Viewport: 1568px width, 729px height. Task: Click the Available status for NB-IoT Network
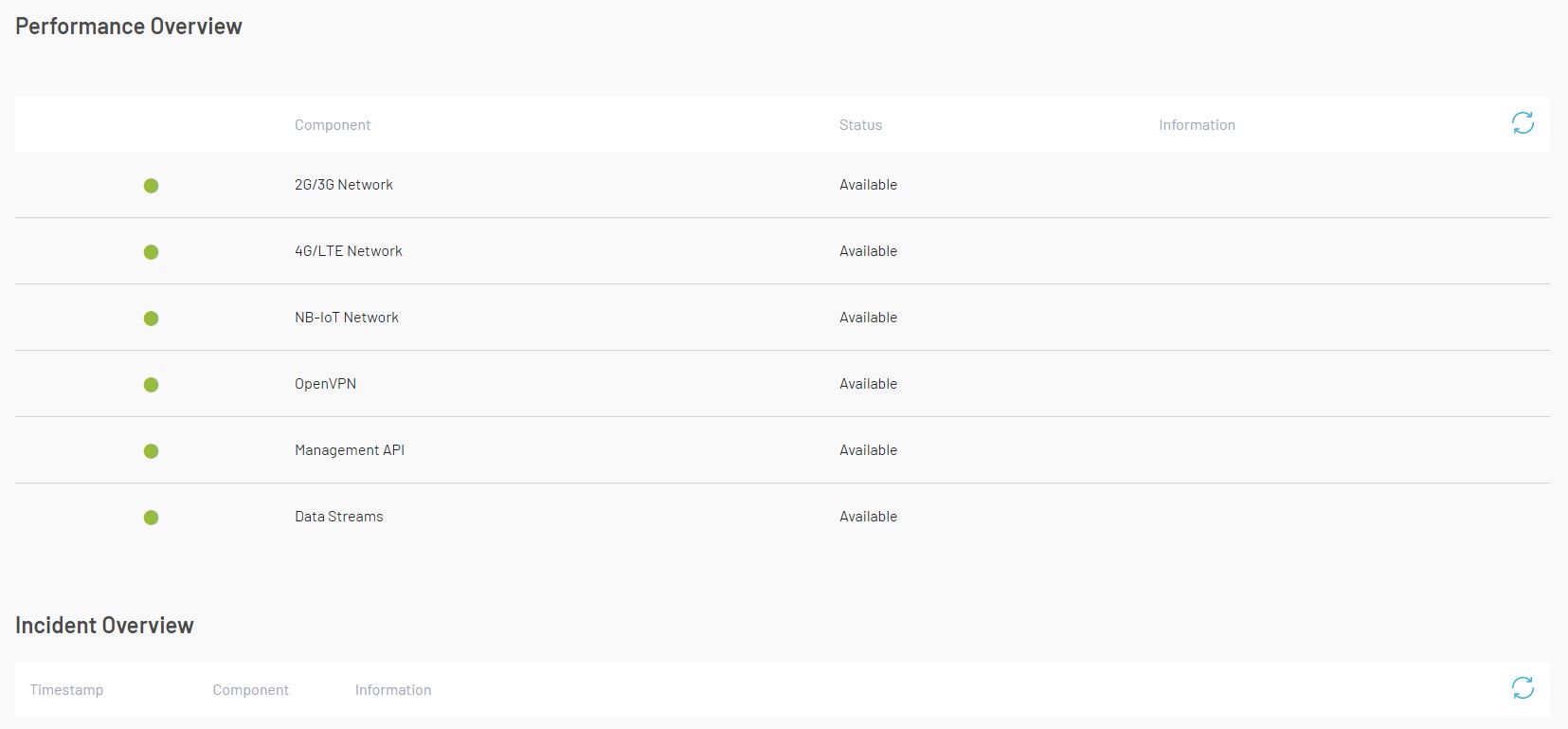pyautogui.click(x=868, y=318)
